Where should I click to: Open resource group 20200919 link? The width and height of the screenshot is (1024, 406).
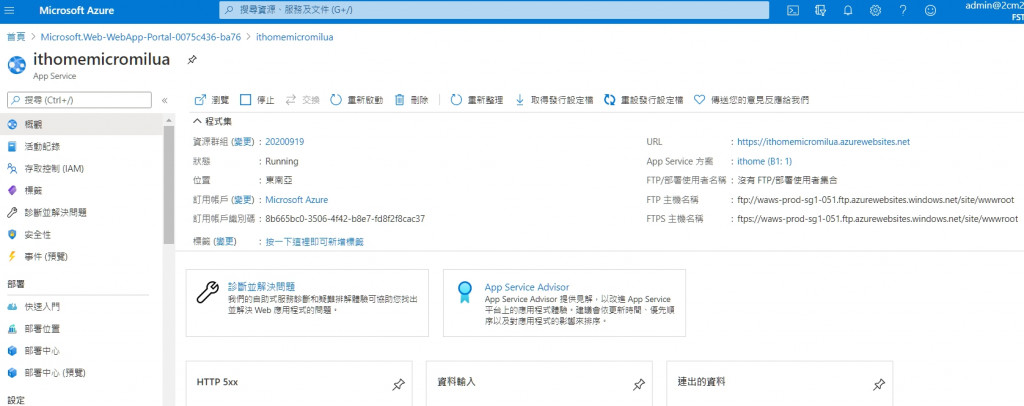coord(285,142)
